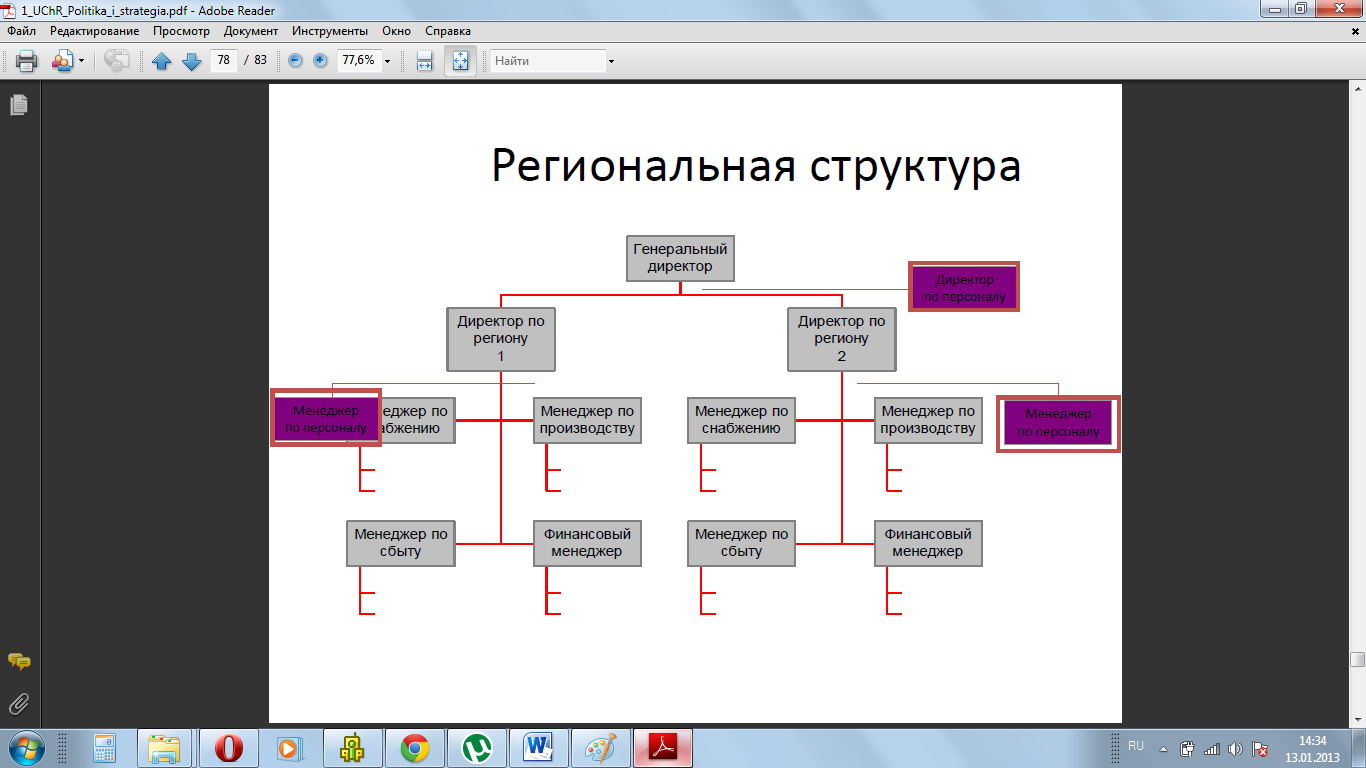Click left purple Менеджер по персоналу box
The image size is (1366, 768).
[x=326, y=417]
